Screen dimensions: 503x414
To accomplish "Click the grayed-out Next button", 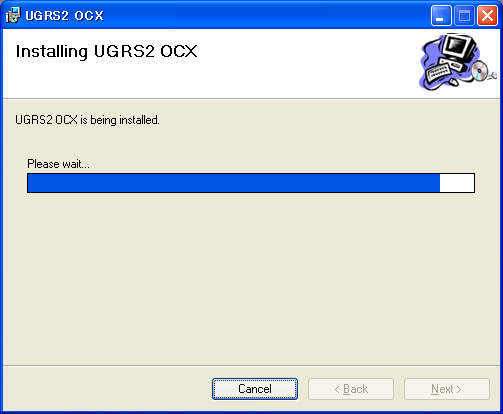I will (x=447, y=389).
